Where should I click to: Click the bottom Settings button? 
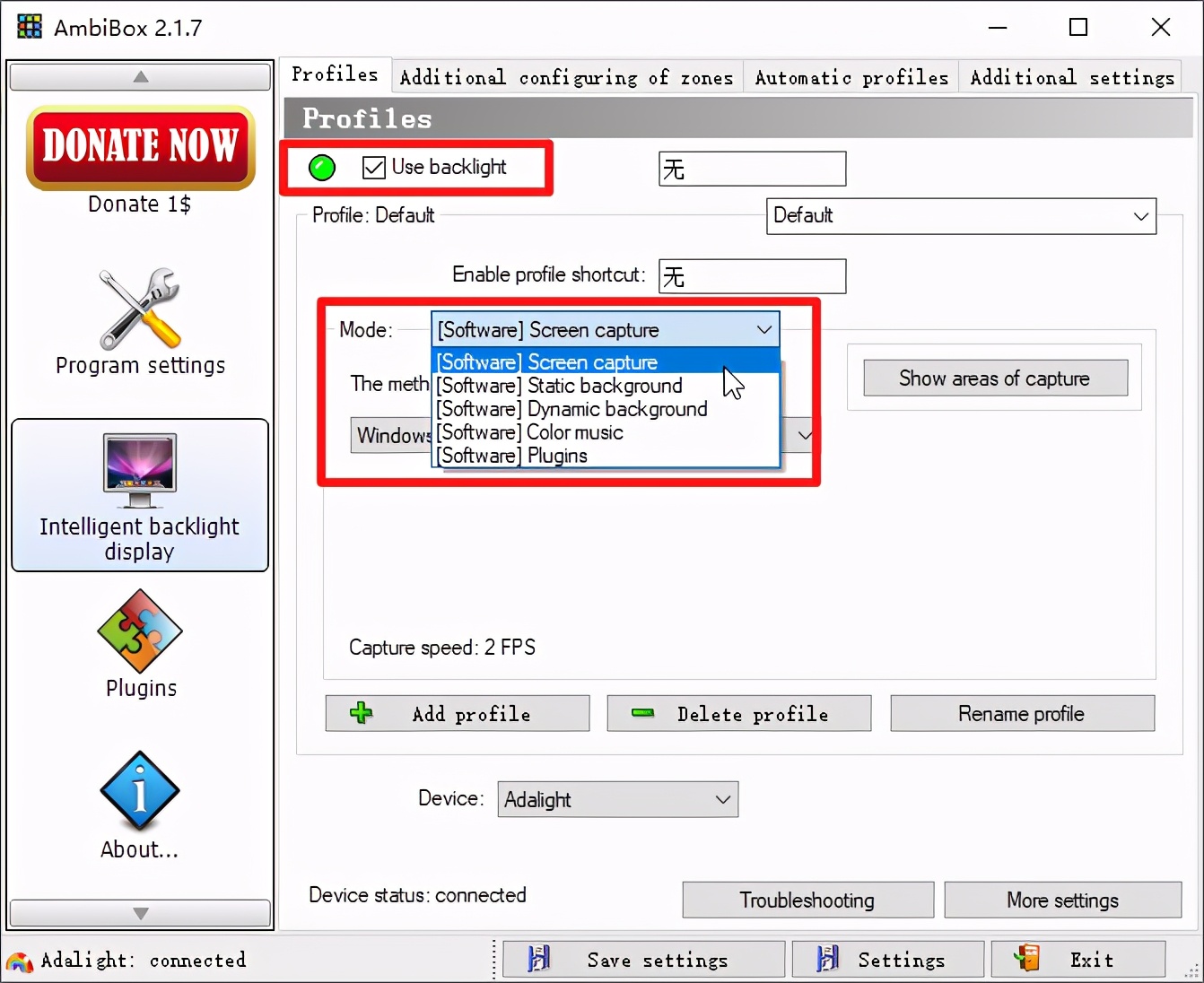pos(888,959)
